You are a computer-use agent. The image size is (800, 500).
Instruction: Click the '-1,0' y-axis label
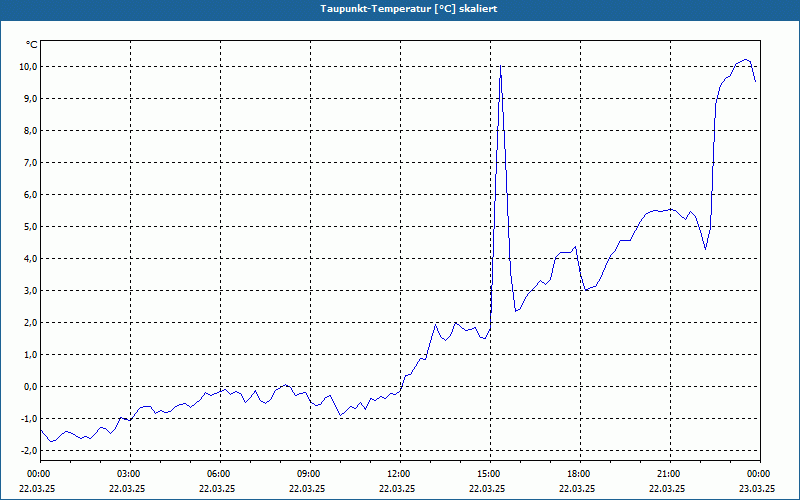[29, 418]
